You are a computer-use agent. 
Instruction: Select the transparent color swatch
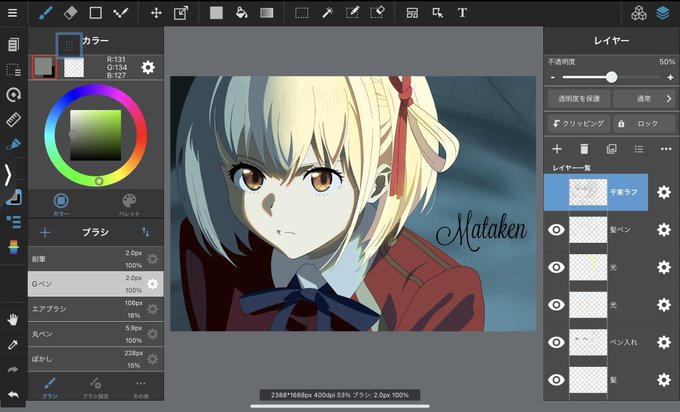(74, 68)
